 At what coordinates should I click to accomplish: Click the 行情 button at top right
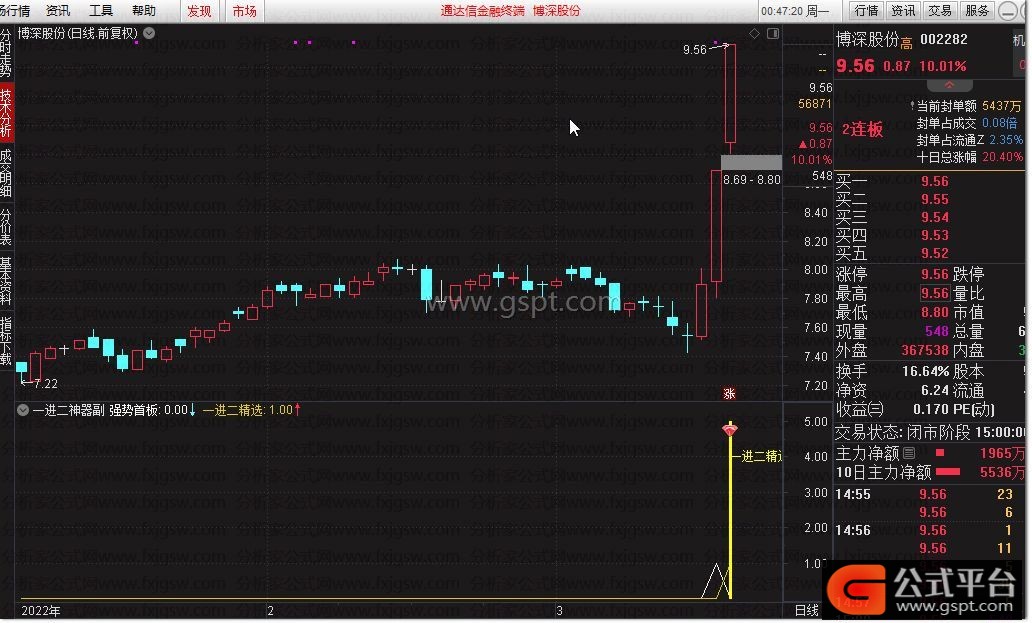(x=866, y=11)
